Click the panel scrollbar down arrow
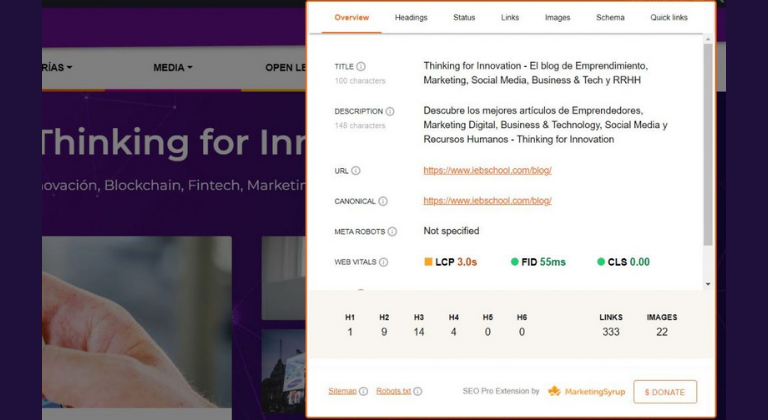 (708, 284)
